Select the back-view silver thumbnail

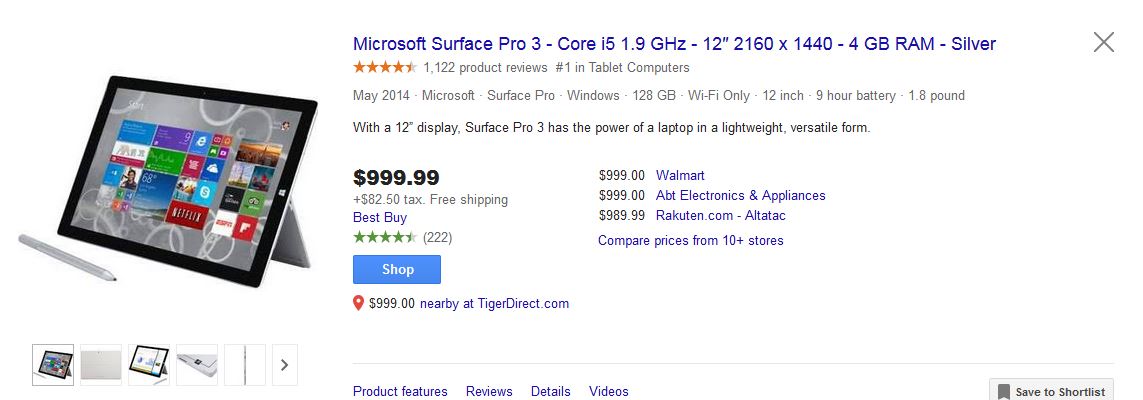(x=101, y=365)
